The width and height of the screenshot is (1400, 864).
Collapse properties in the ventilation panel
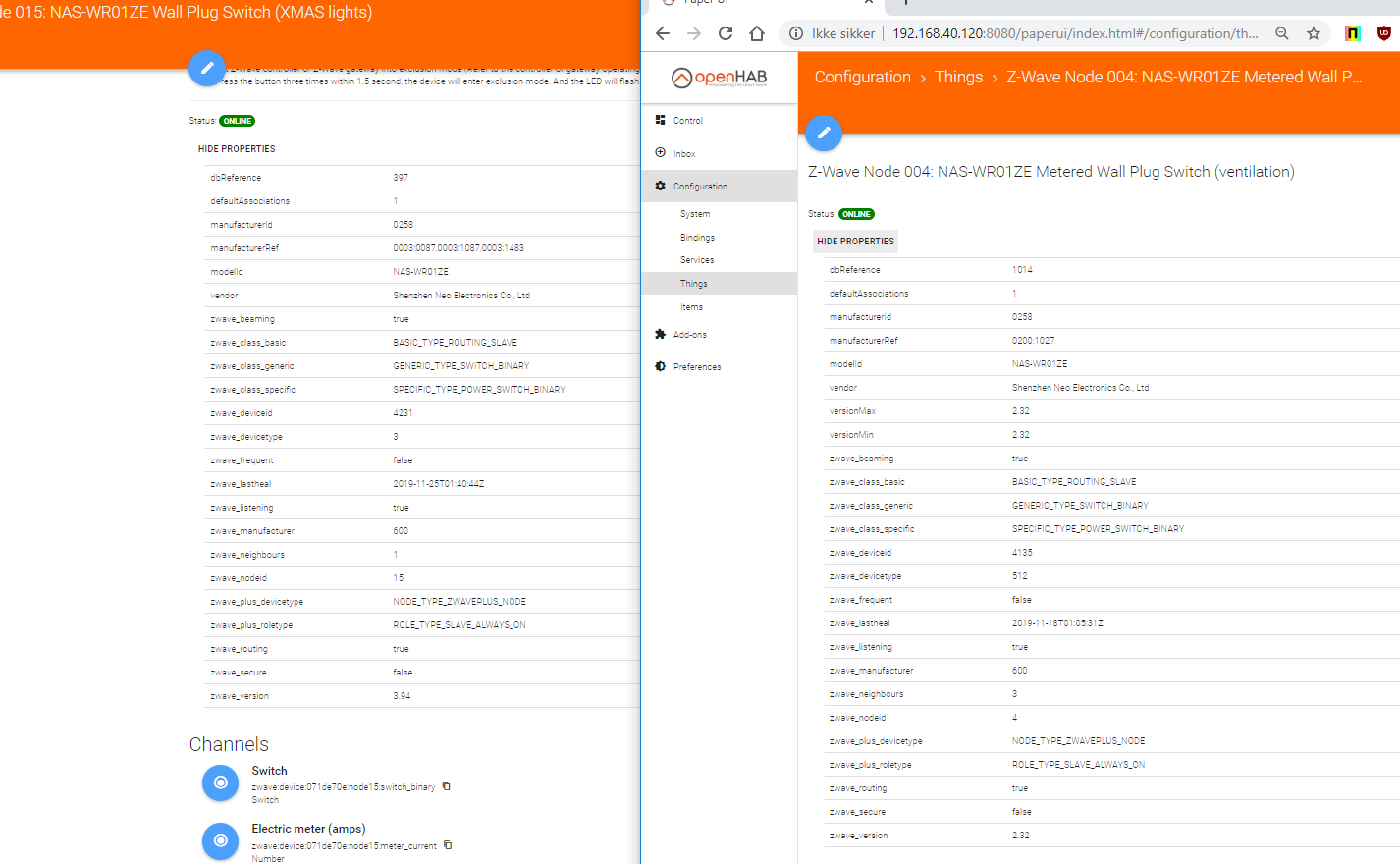click(x=855, y=242)
